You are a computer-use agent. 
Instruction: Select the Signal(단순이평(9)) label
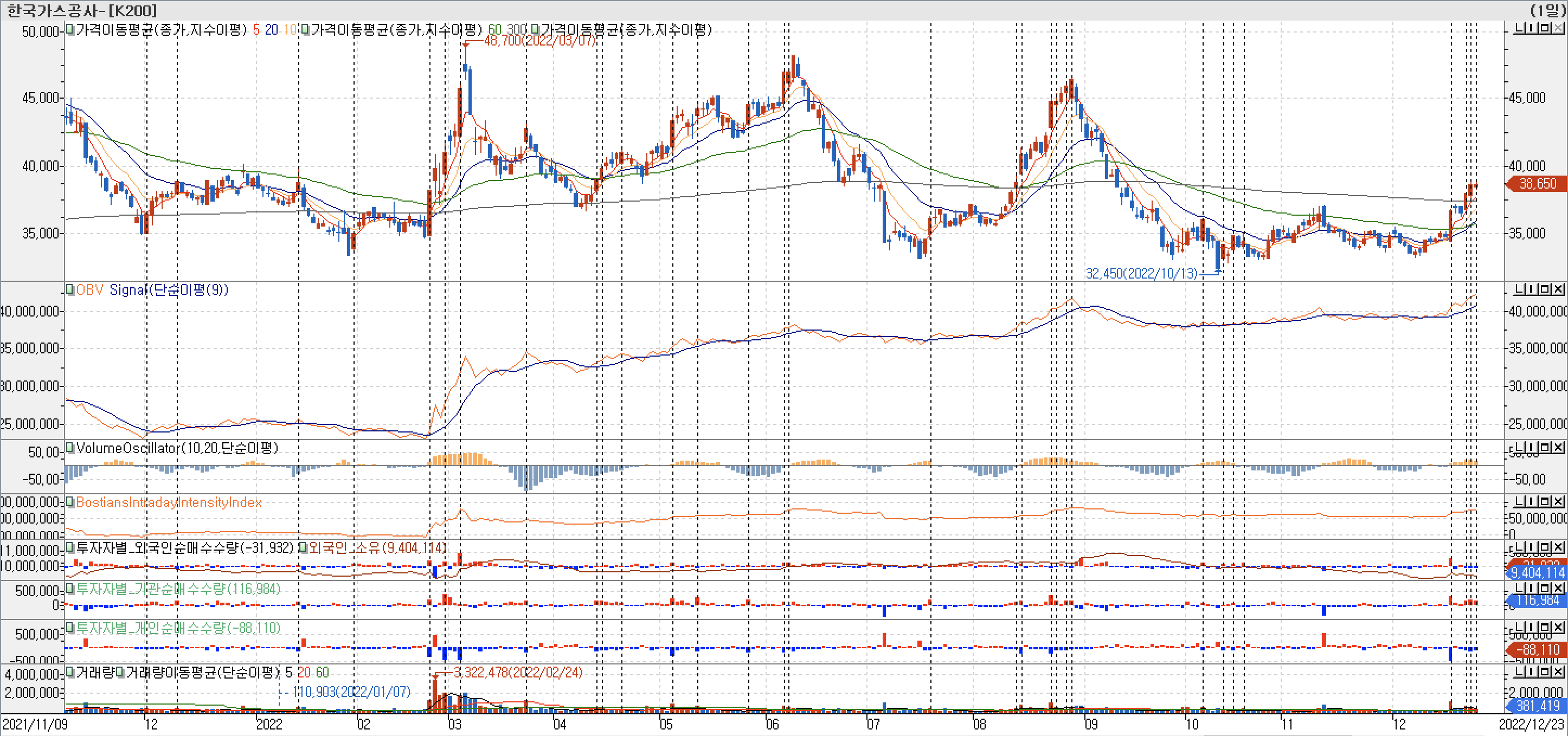[x=169, y=289]
